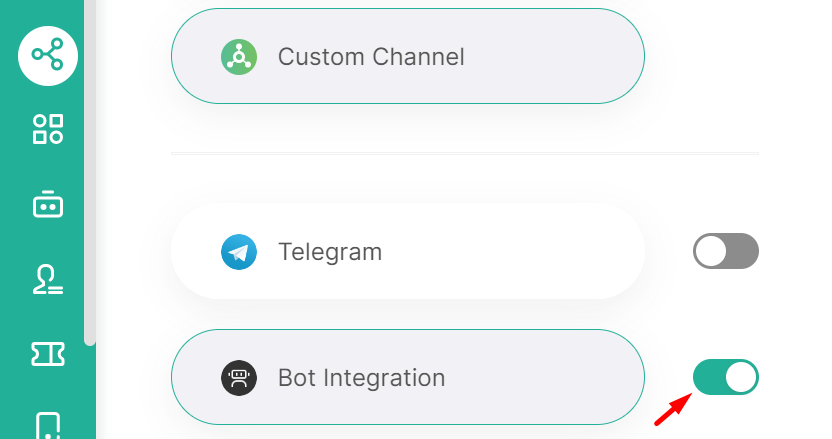The height and width of the screenshot is (439, 832).
Task: Click the sidebar vertical scrollbar
Action: (90, 170)
